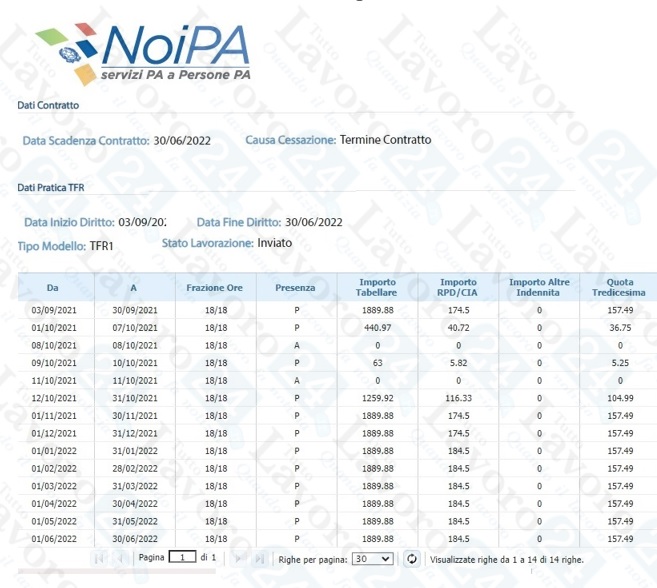
Task: Select the Dati Contratto section heading
Action: click(x=48, y=105)
